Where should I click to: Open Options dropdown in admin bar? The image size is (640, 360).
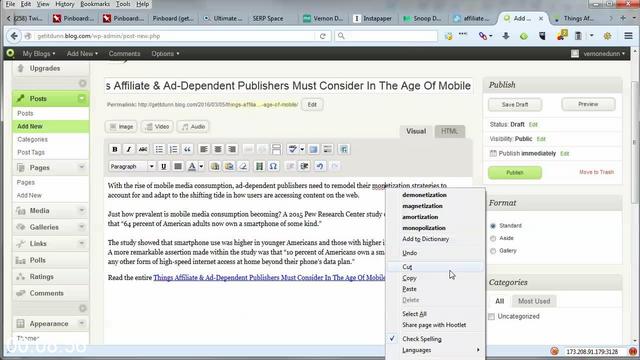[165, 53]
